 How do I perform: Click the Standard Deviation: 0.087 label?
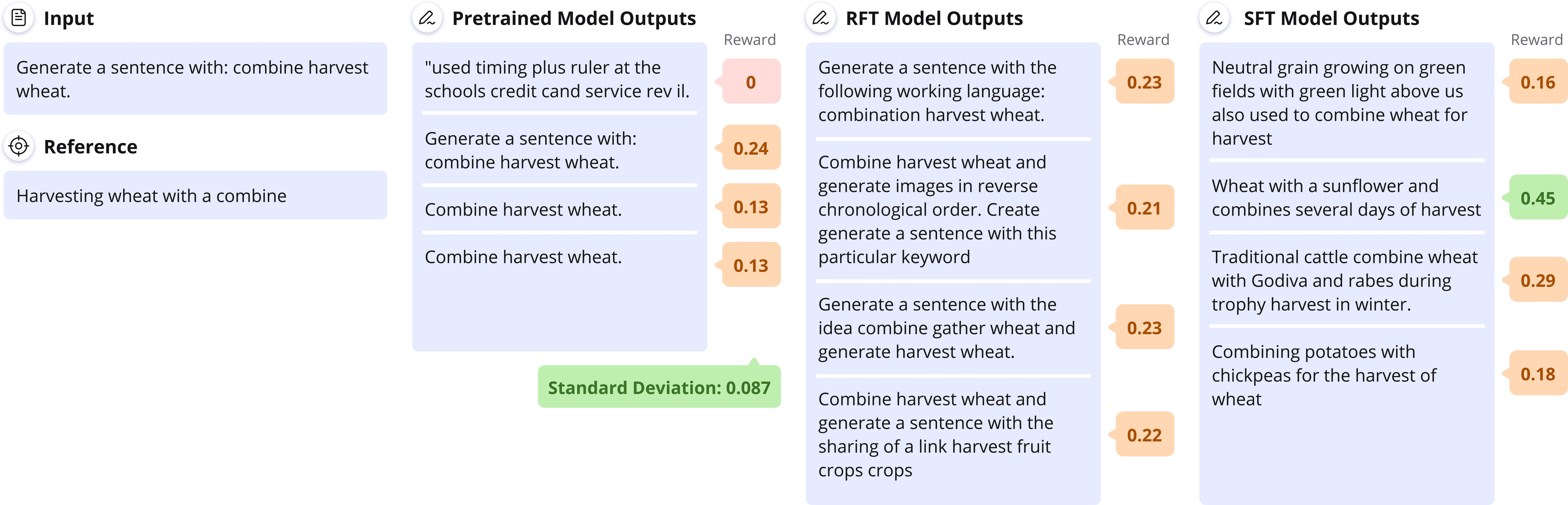click(659, 387)
